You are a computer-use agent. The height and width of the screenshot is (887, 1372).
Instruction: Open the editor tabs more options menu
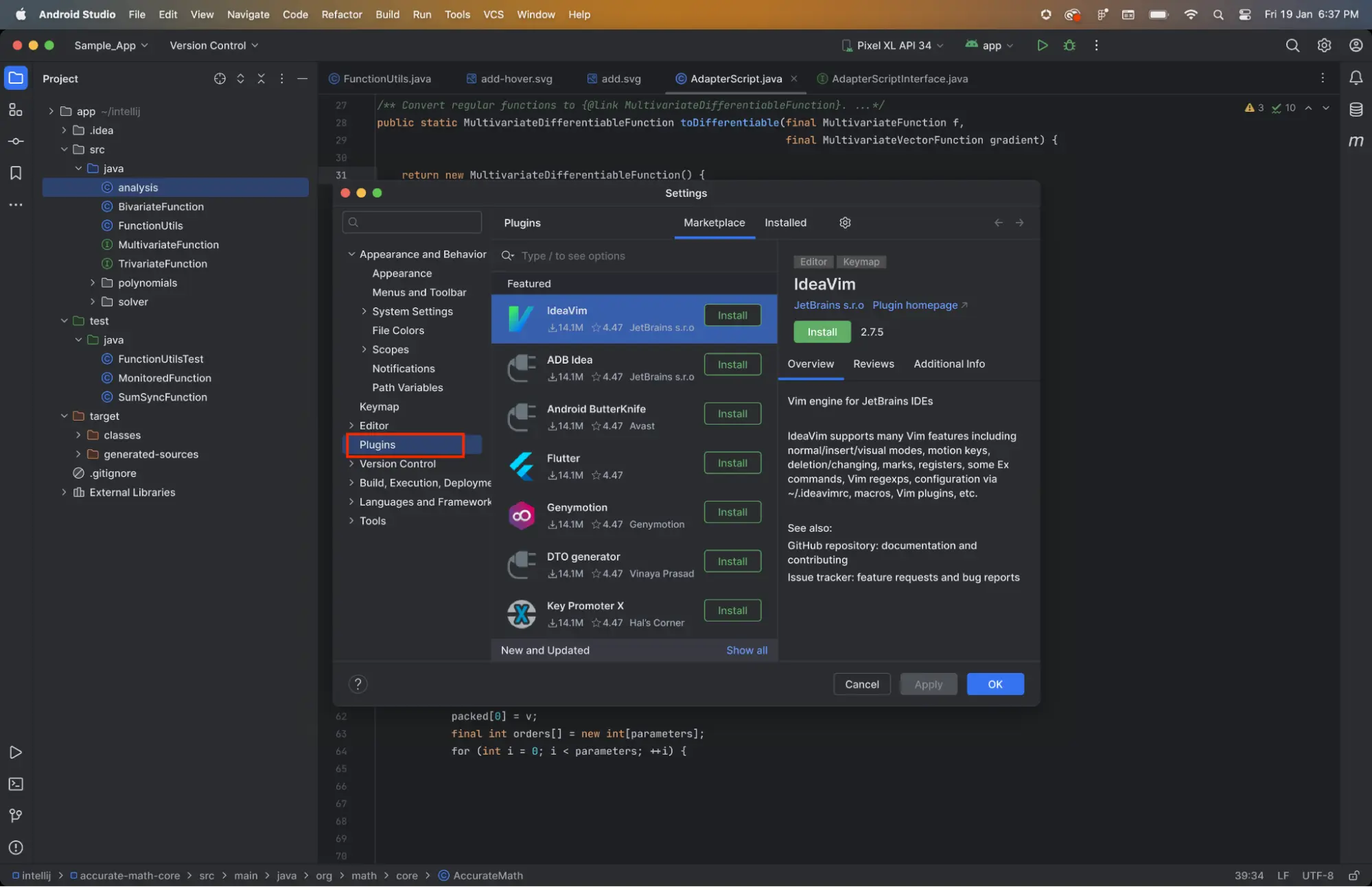[x=1323, y=78]
